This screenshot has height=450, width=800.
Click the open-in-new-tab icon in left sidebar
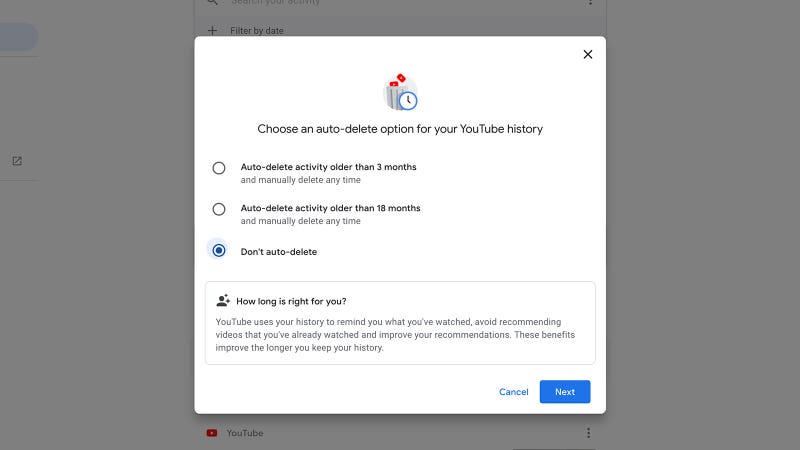tap(17, 161)
